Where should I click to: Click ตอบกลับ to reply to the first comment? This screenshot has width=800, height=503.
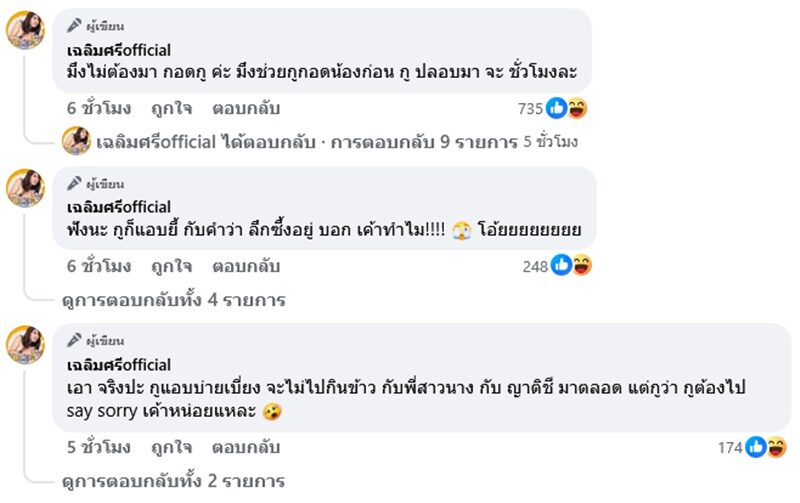coord(246,108)
